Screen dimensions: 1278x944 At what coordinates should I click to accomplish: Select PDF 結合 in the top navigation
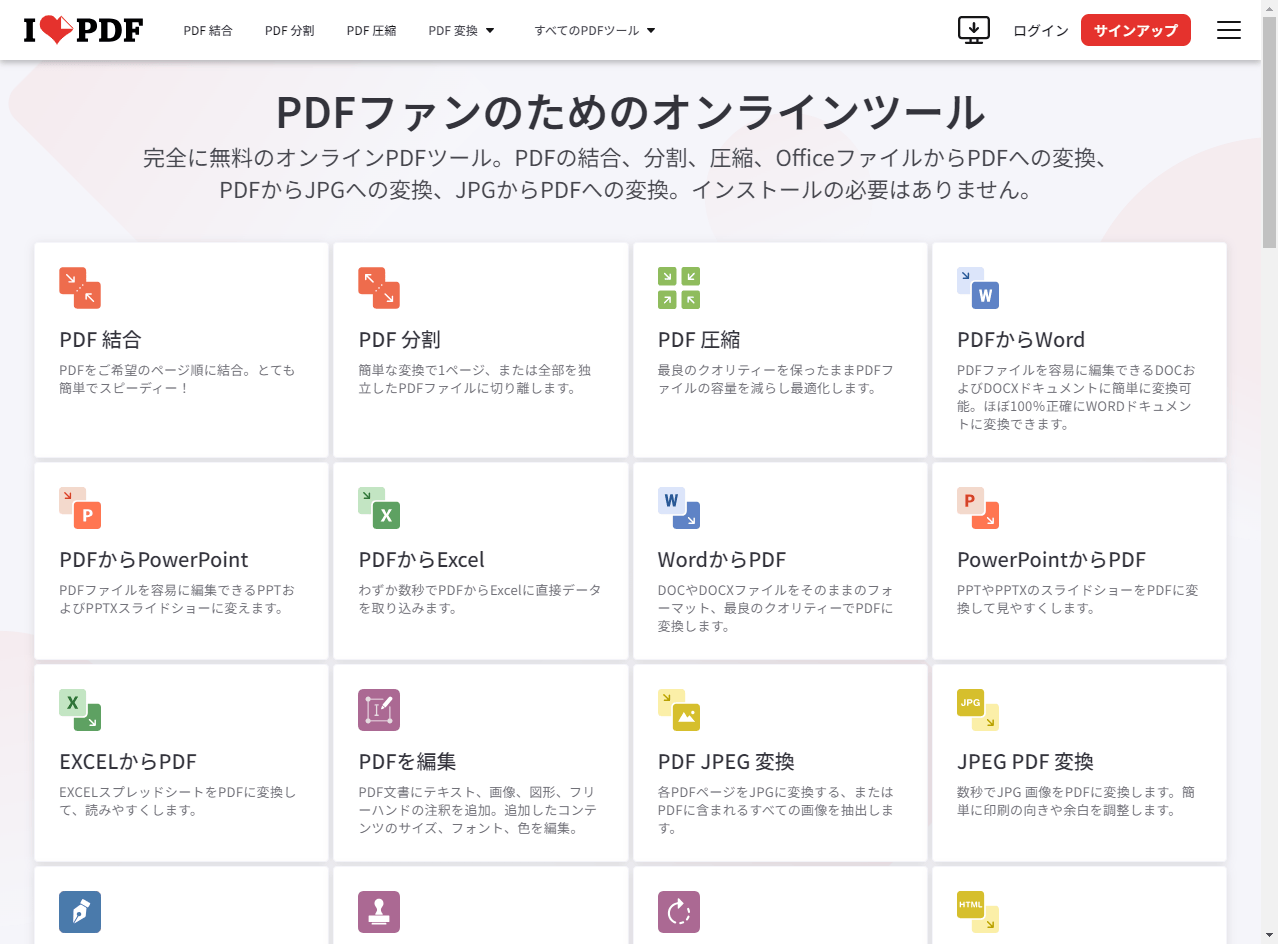[208, 30]
